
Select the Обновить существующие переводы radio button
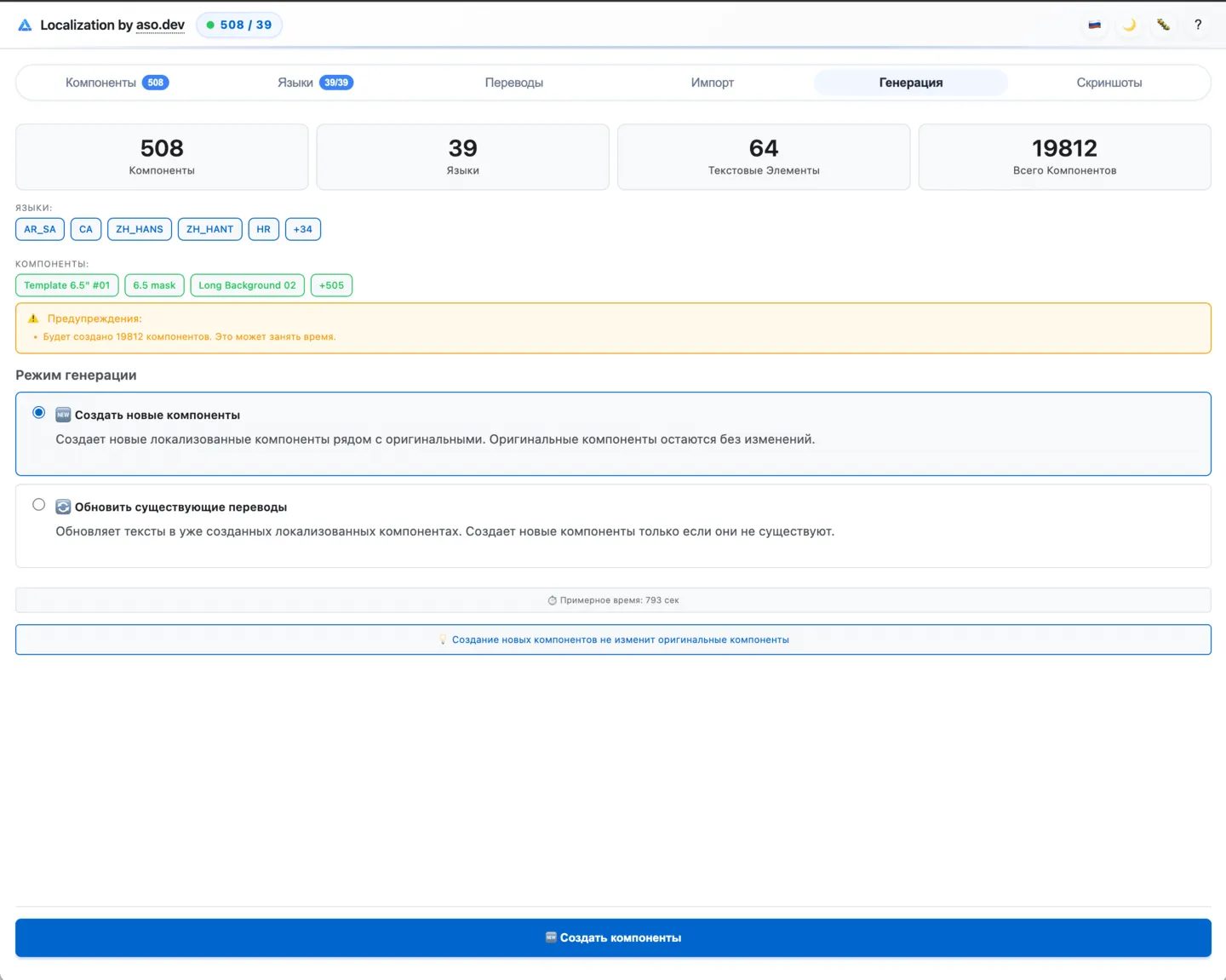pyautogui.click(x=39, y=505)
